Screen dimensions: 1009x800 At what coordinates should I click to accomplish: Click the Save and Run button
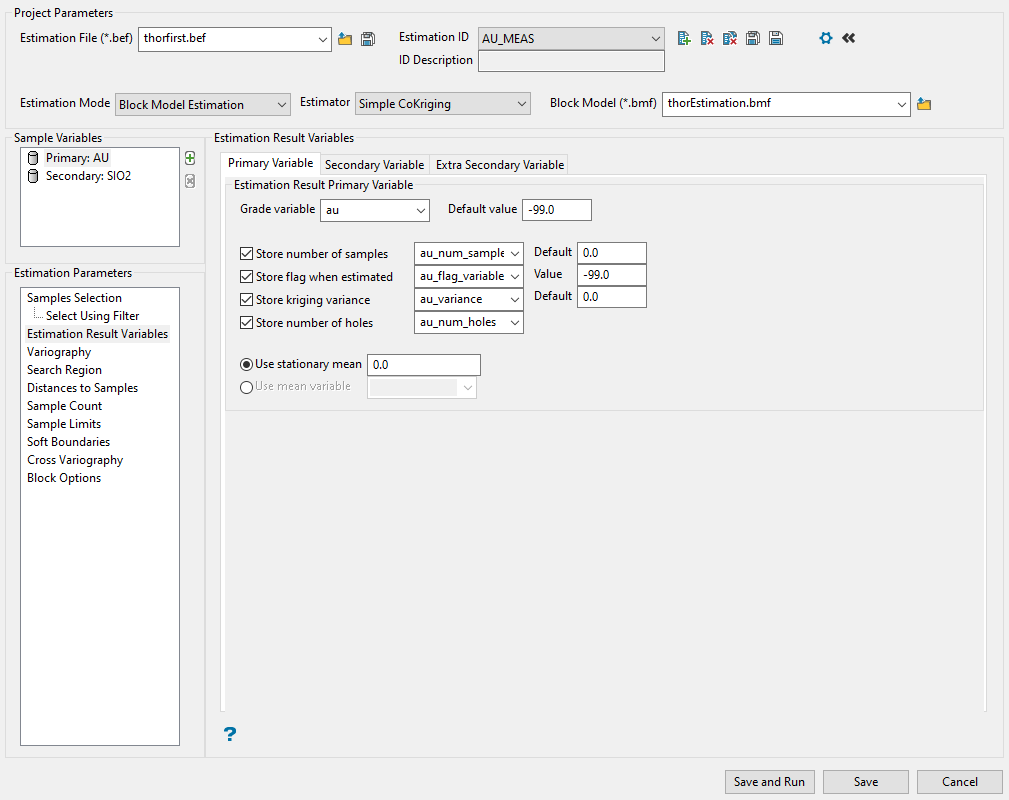770,782
